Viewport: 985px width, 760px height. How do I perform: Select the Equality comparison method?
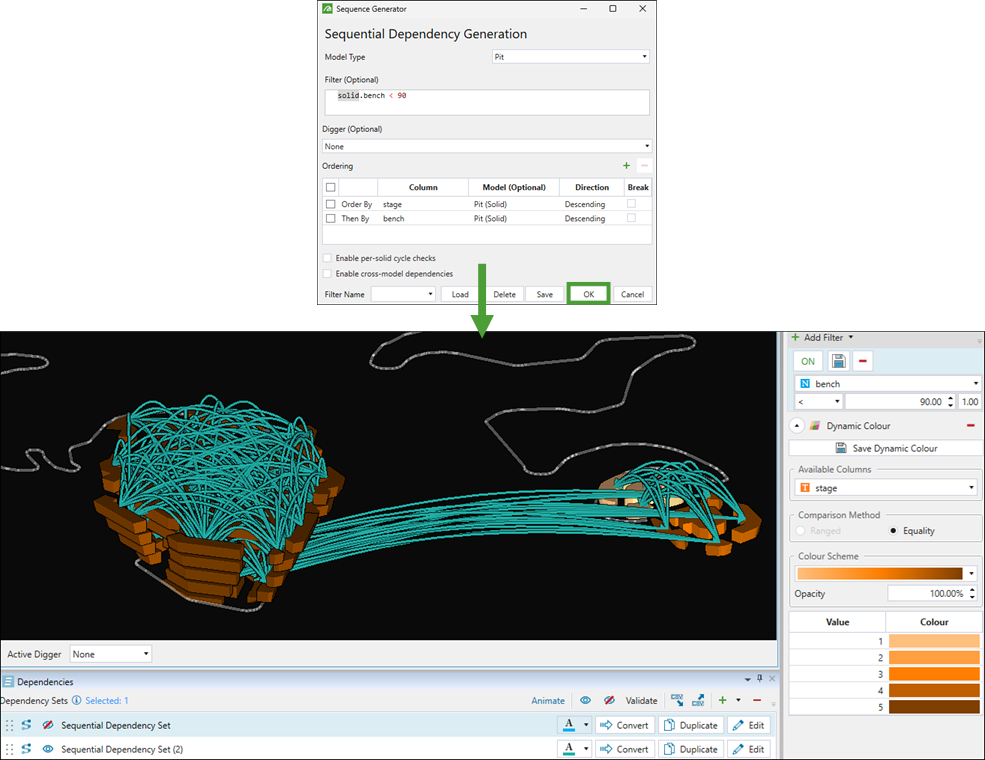coord(894,531)
